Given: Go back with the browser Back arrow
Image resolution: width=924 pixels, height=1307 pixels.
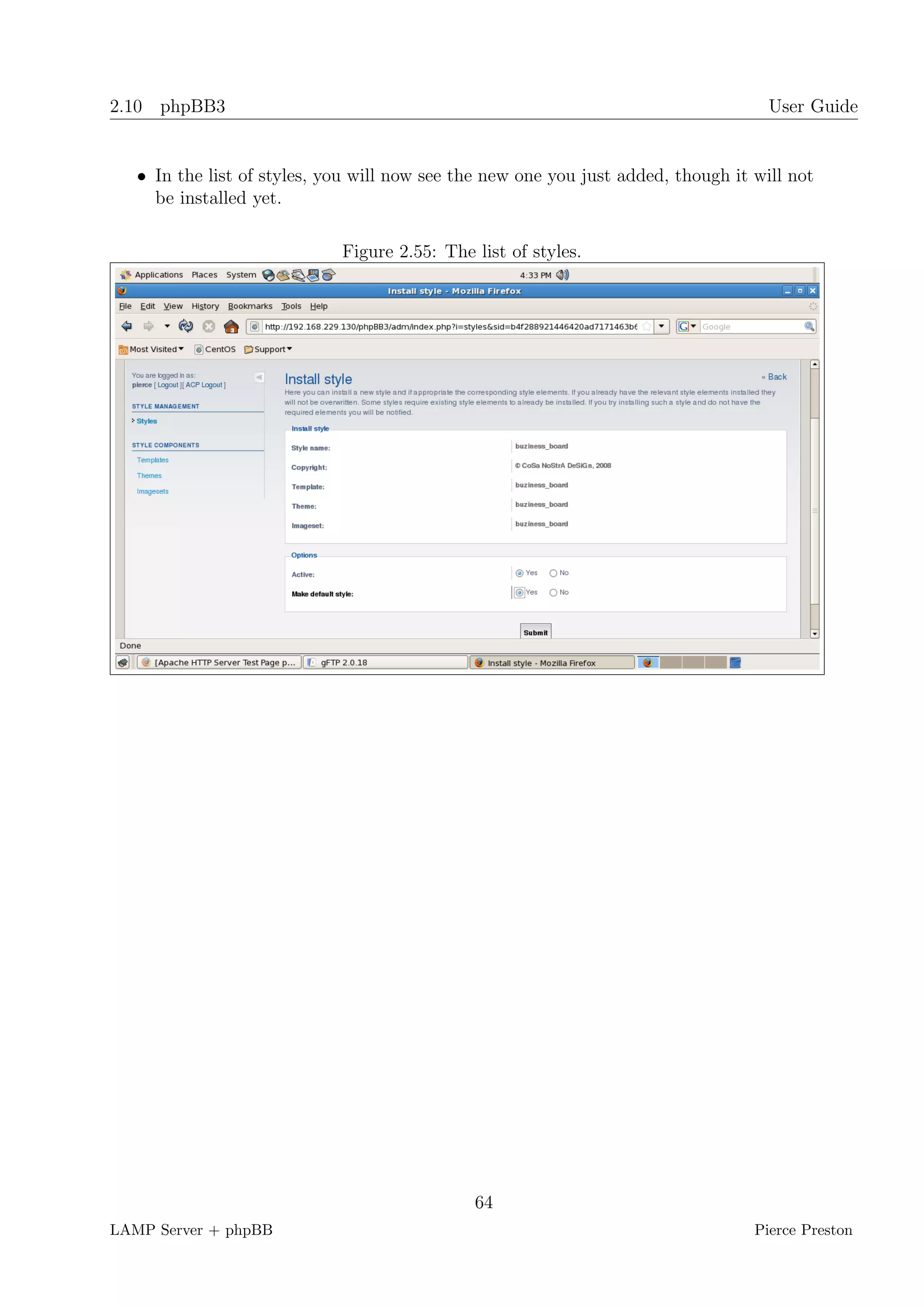Looking at the screenshot, I should coord(126,326).
